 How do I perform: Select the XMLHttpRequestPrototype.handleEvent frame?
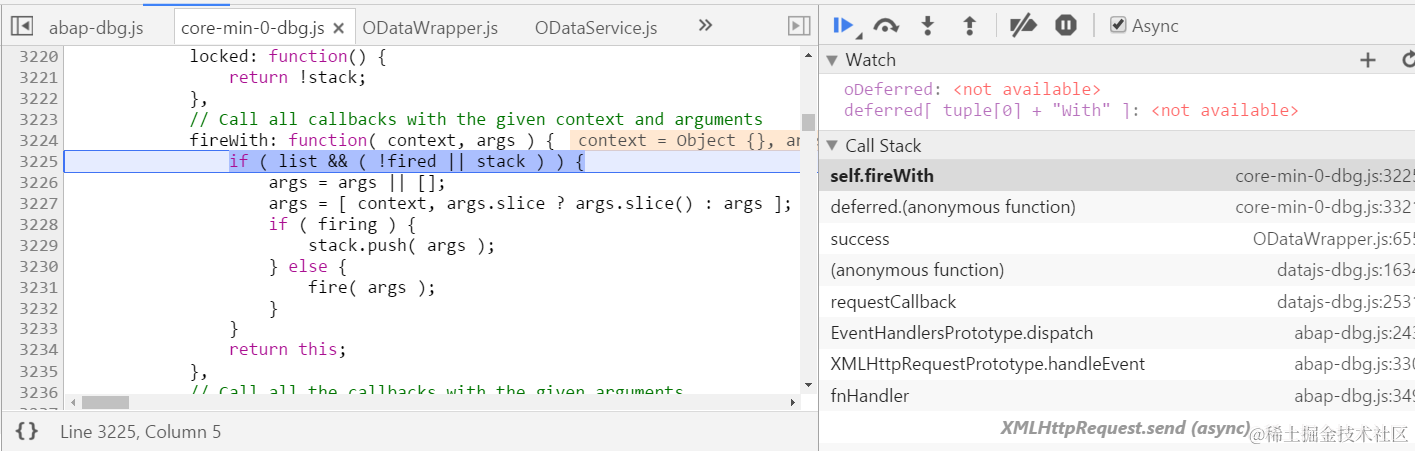pyautogui.click(x=1117, y=364)
